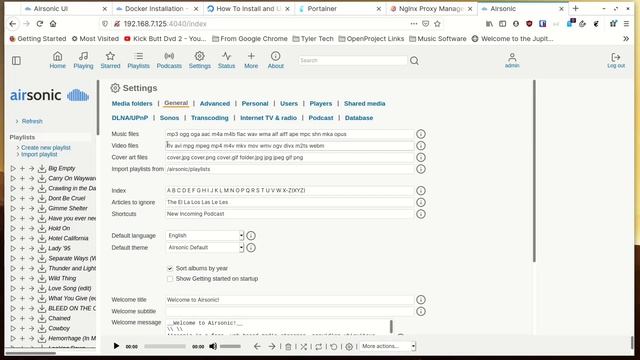Show info for Shortcuts field
Image resolution: width=640 pixels, height=360 pixels.
coord(421,214)
